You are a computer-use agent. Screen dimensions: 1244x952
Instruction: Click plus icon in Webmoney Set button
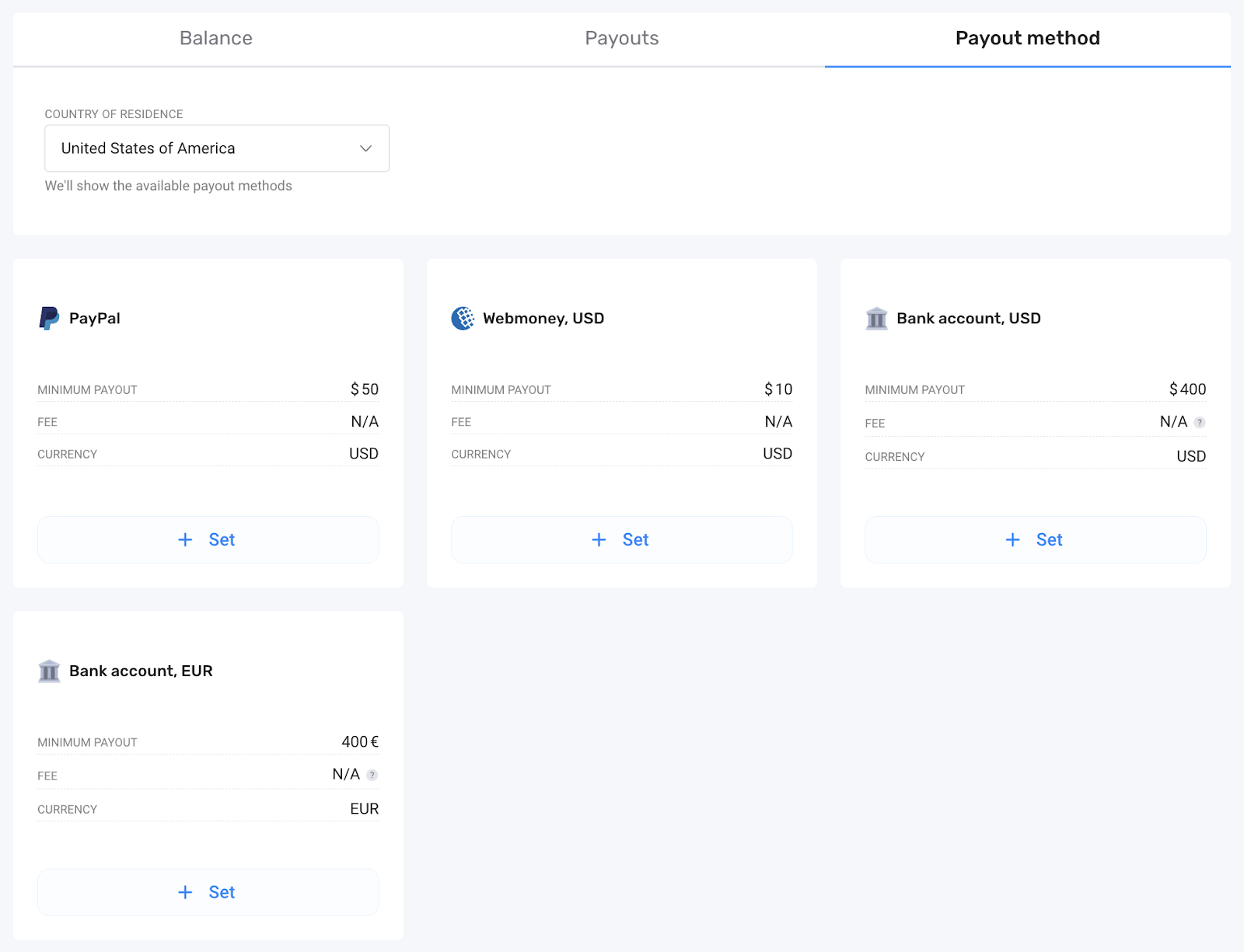coord(599,540)
